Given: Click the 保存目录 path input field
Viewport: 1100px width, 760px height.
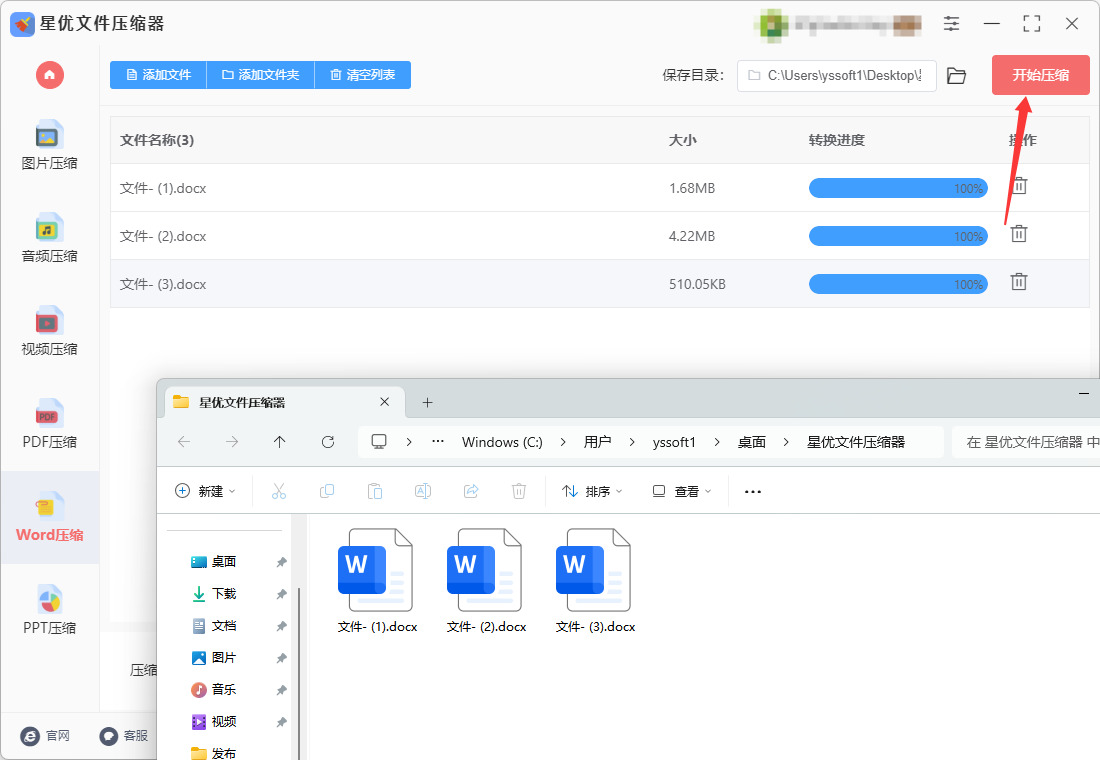Looking at the screenshot, I should pyautogui.click(x=837, y=75).
